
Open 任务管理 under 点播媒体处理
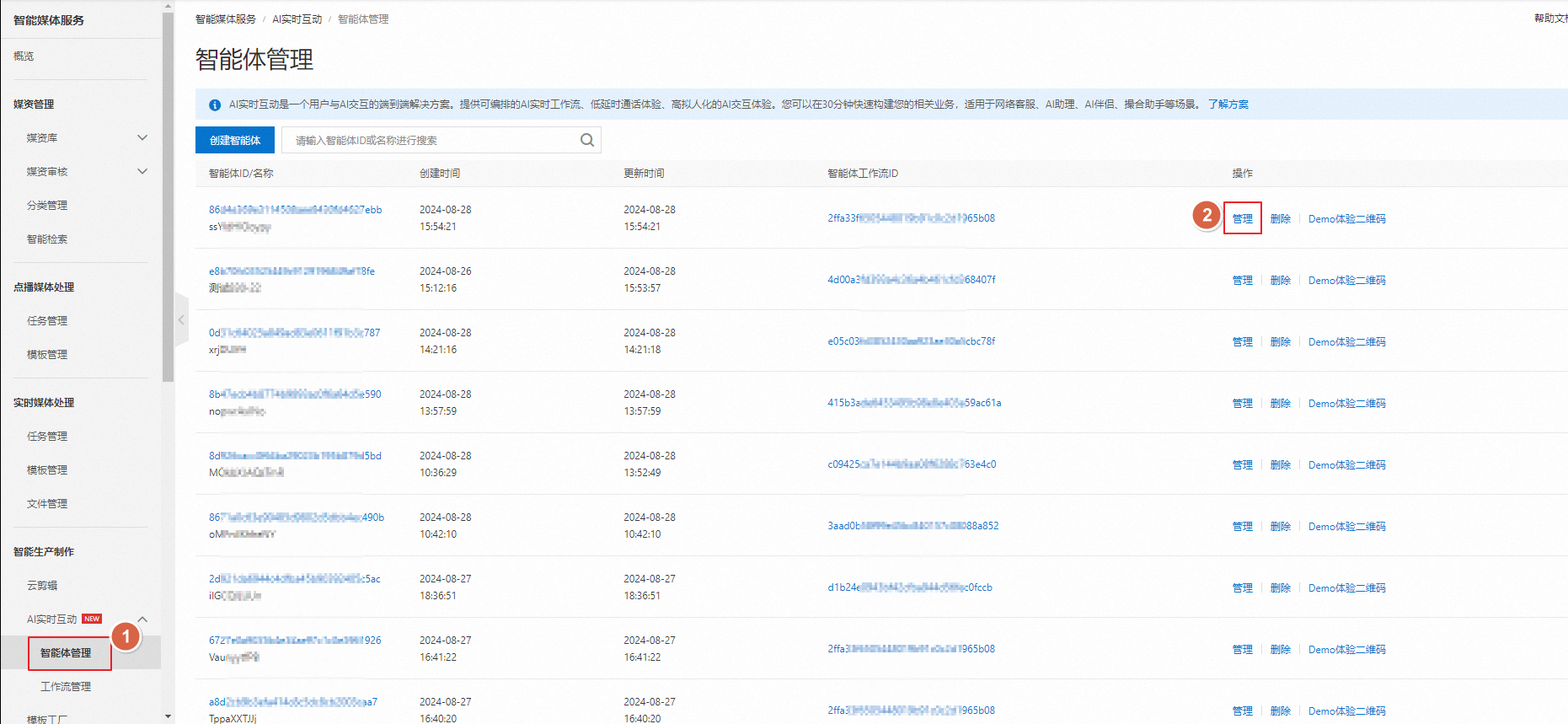tap(47, 320)
